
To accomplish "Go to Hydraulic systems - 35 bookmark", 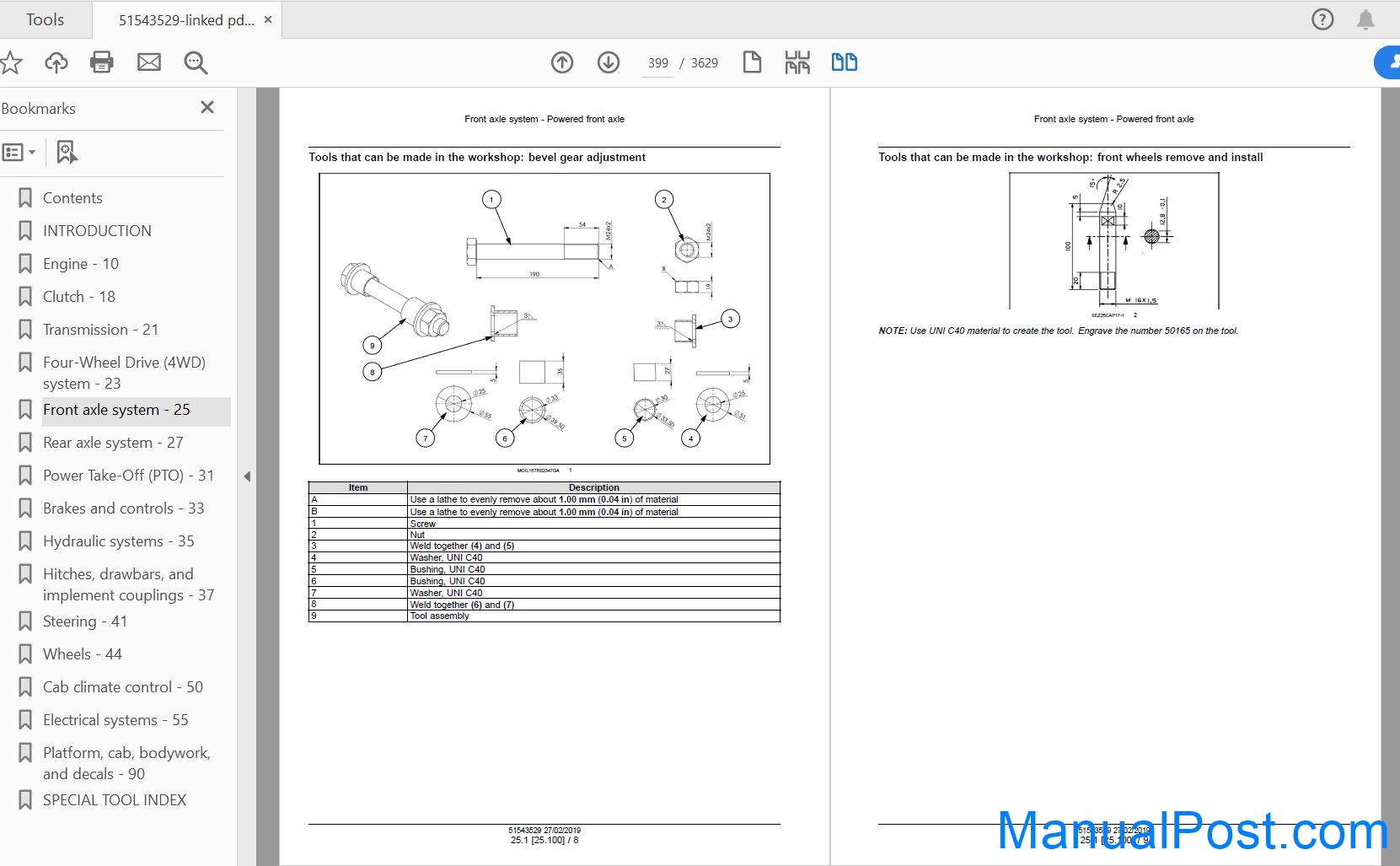I will click(119, 541).
